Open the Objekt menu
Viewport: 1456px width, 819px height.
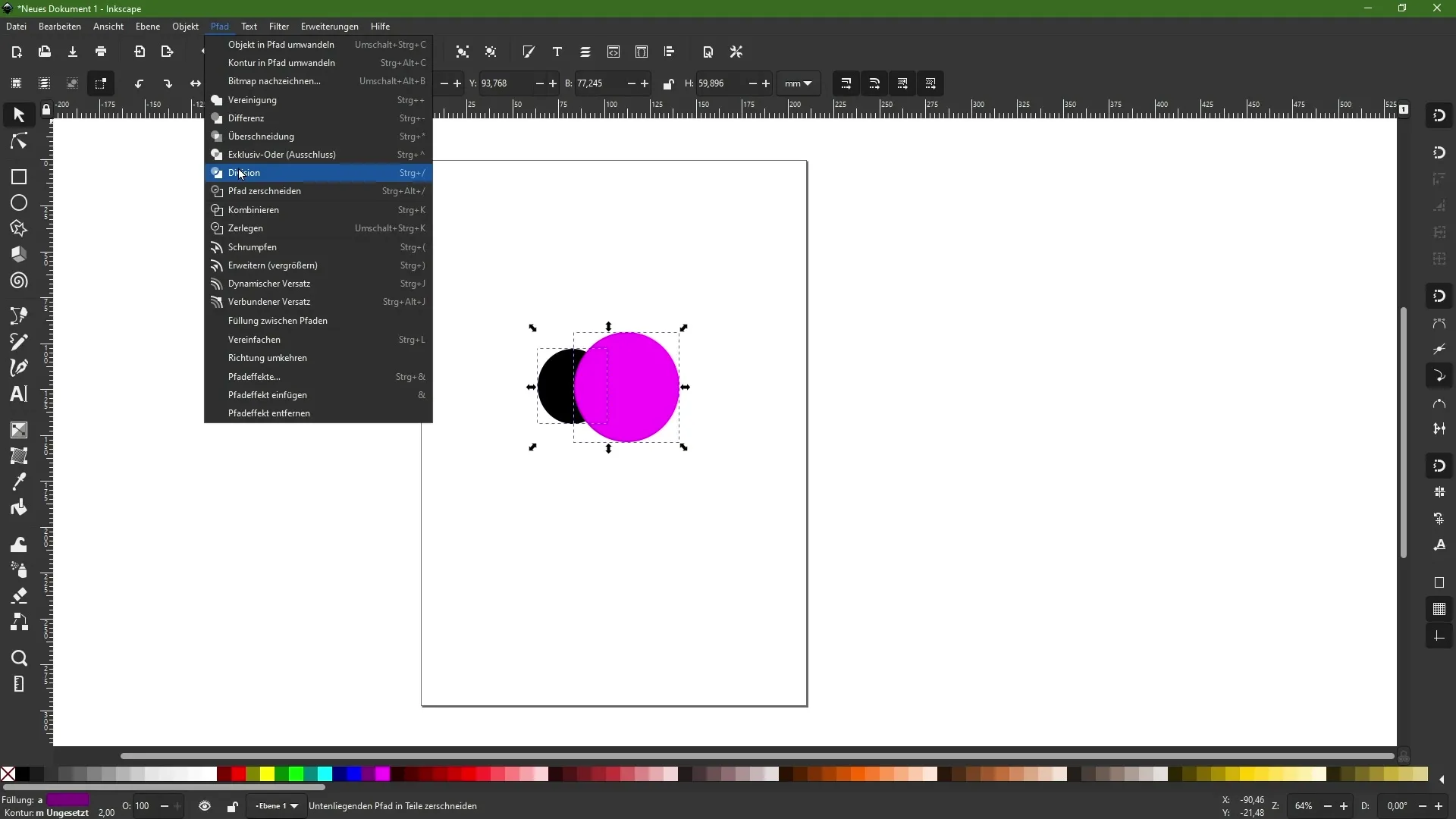click(x=185, y=27)
